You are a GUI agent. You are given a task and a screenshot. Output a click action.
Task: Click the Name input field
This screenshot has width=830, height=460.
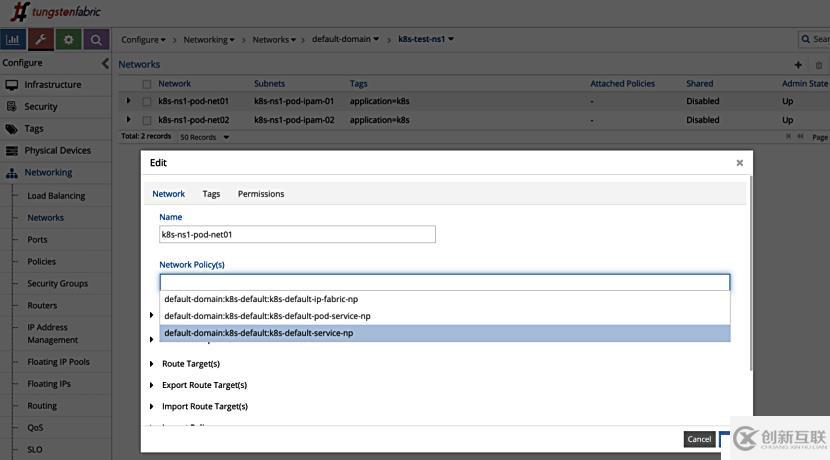tap(297, 234)
